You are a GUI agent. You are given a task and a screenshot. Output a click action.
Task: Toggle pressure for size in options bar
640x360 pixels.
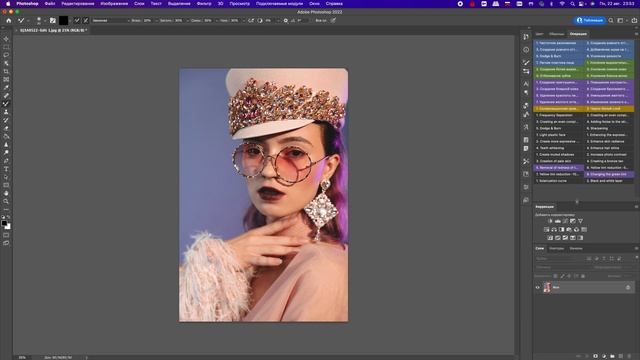point(333,20)
